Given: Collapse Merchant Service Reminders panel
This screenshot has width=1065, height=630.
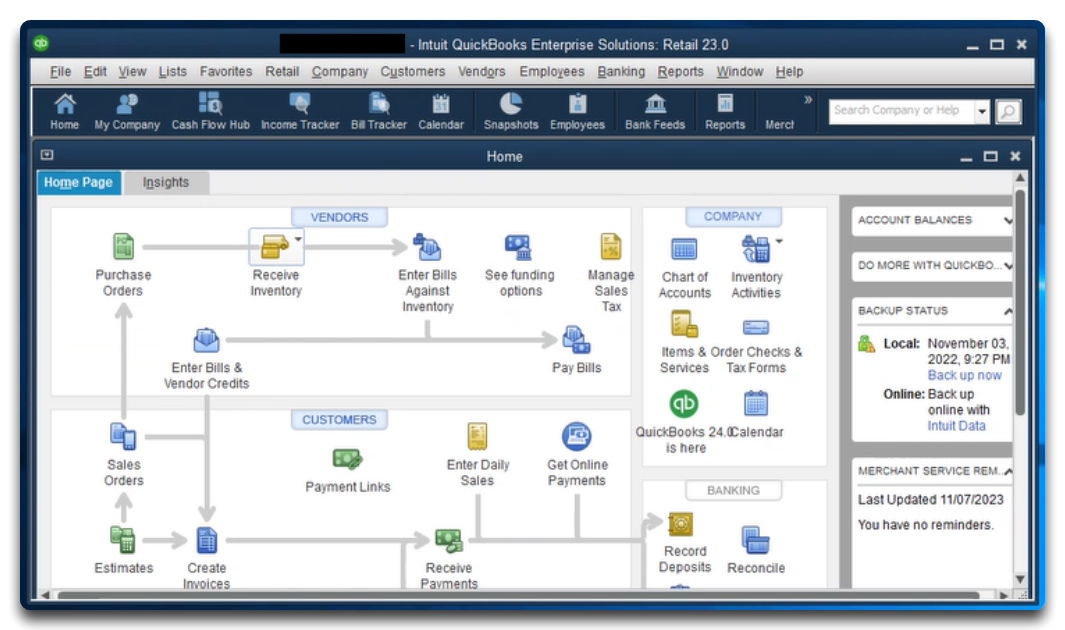Looking at the screenshot, I should pyautogui.click(x=1008, y=471).
